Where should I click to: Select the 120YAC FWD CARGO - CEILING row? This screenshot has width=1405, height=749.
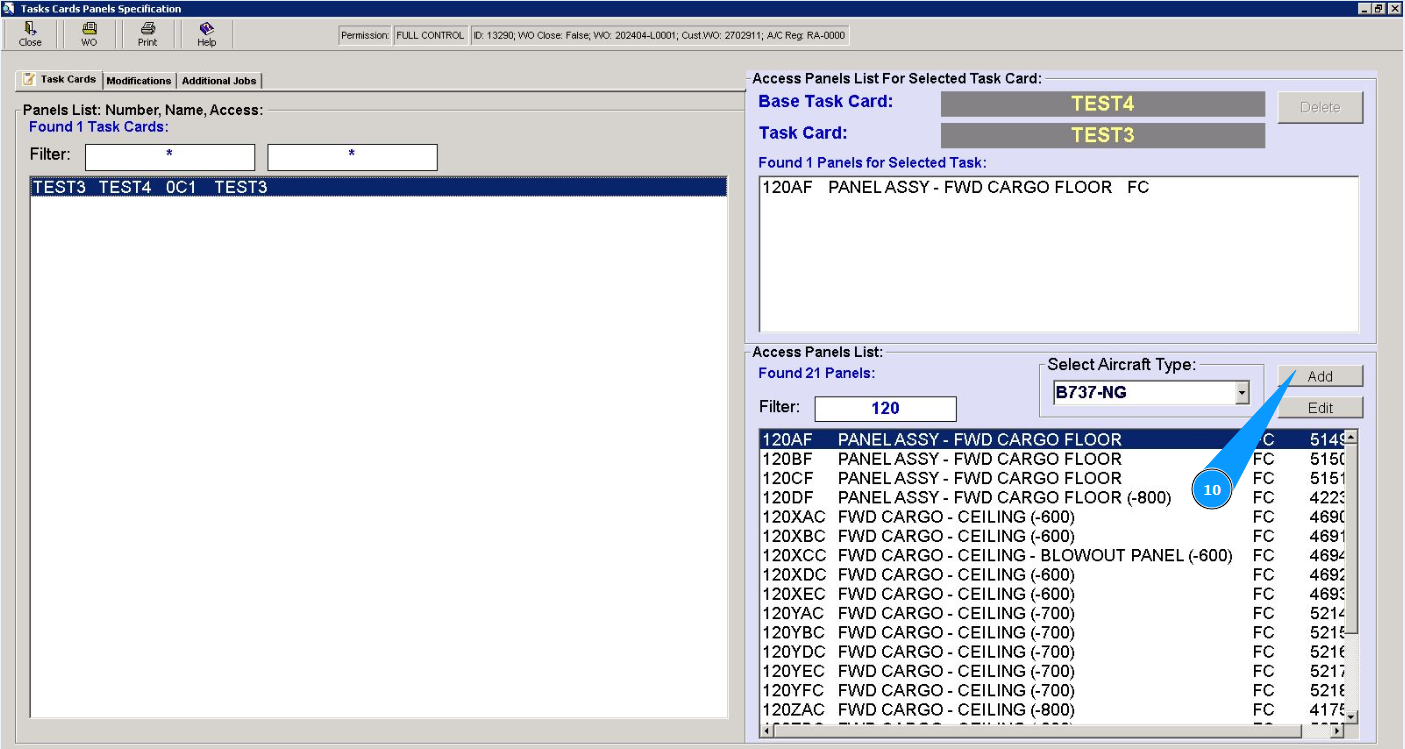1050,613
